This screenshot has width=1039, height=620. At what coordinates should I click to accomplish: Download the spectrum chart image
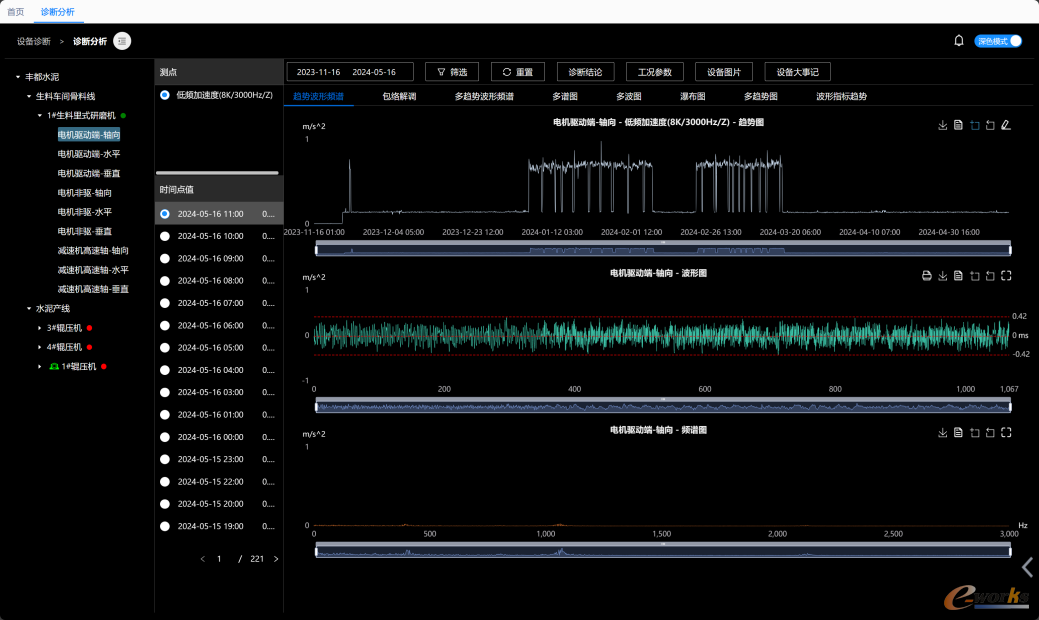click(942, 433)
